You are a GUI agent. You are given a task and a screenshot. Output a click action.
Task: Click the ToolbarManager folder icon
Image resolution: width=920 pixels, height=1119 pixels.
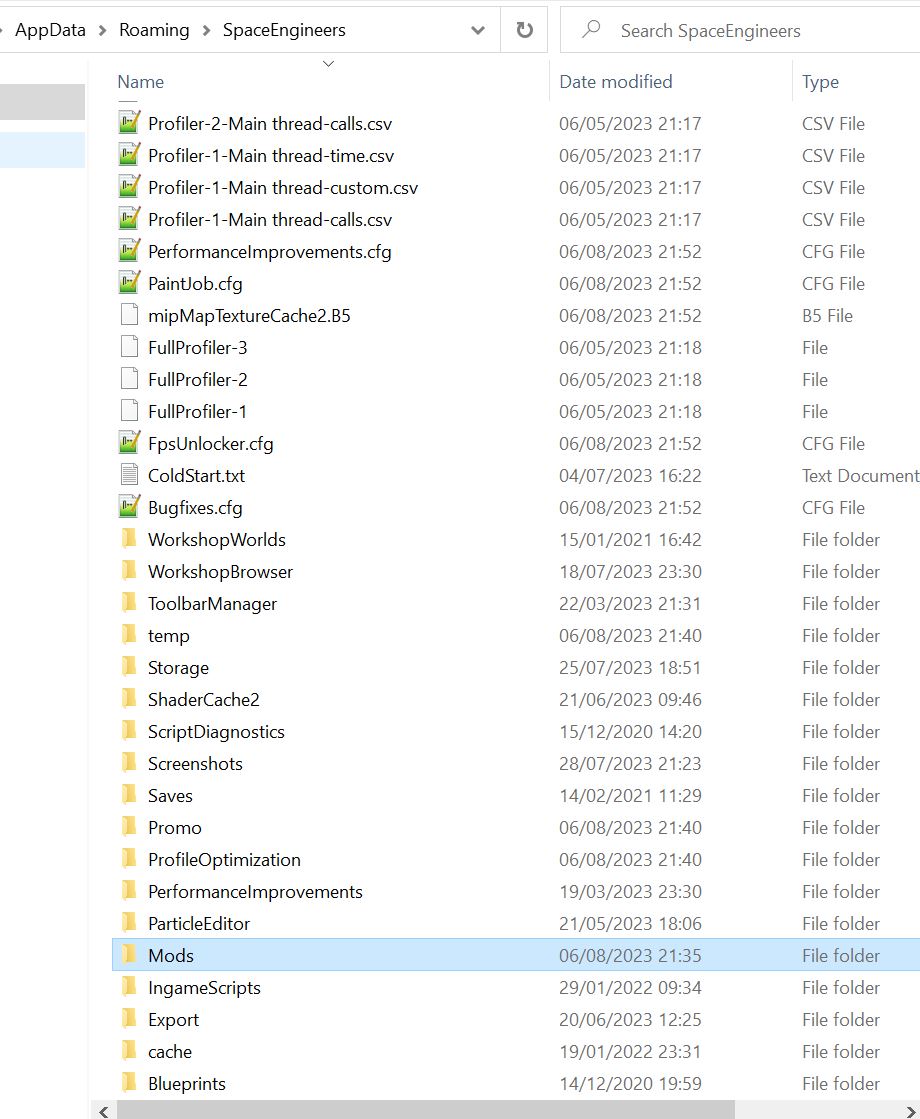tap(129, 603)
